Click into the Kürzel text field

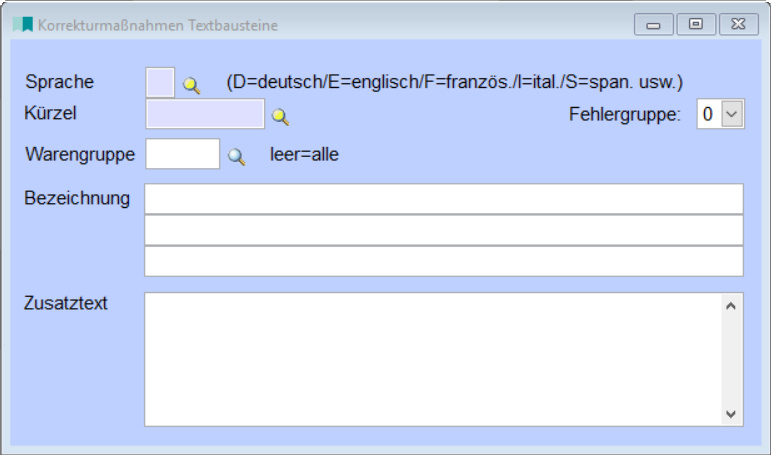point(205,114)
